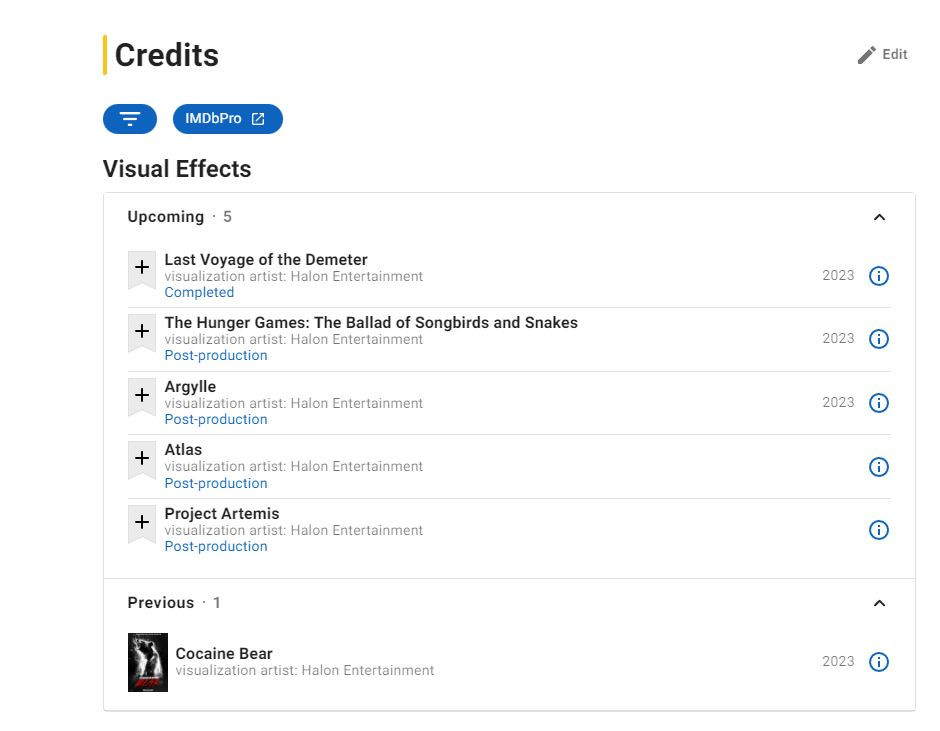
Task: Show info for Atlas credit
Action: coord(879,467)
